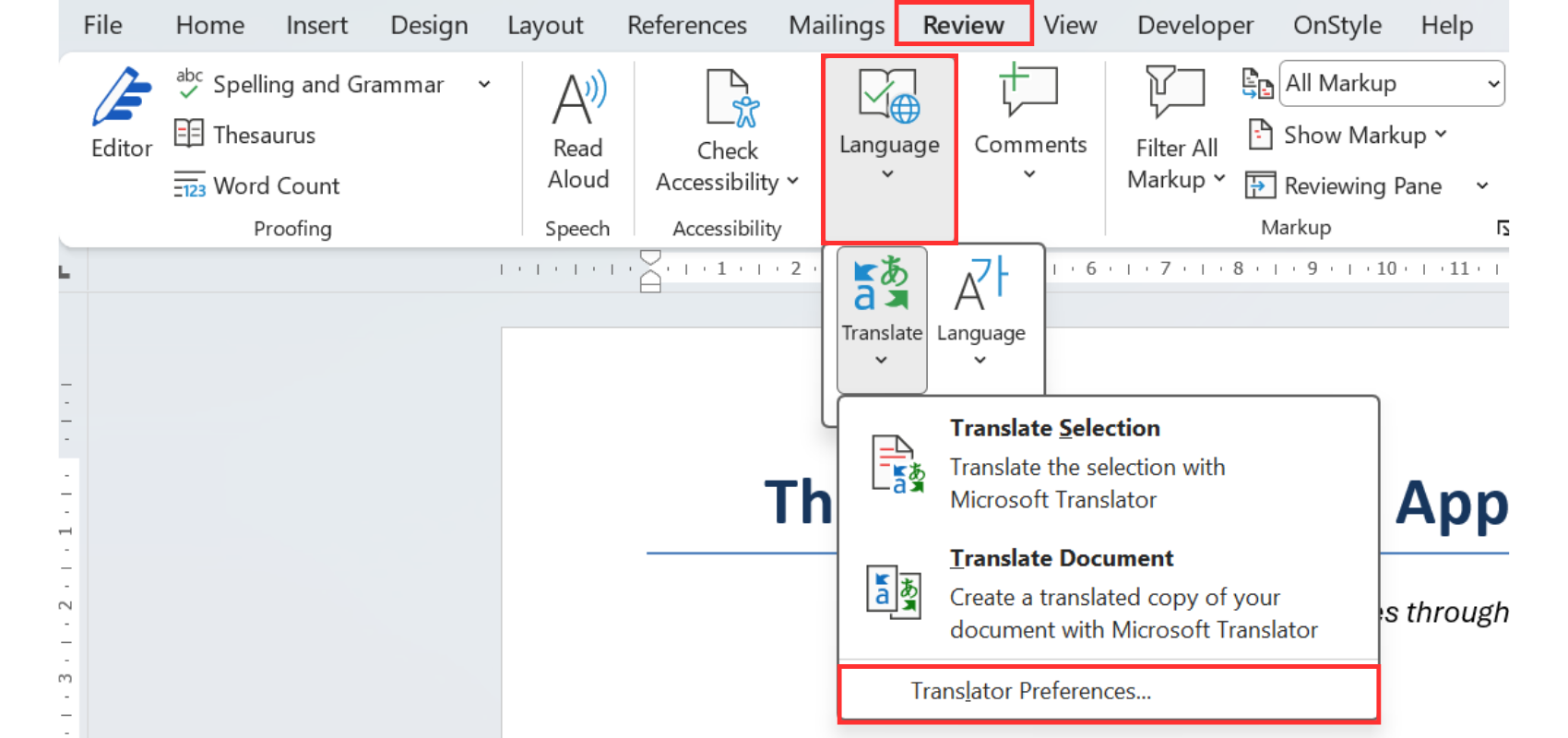Click Filter All Markup icon

pos(1175,92)
